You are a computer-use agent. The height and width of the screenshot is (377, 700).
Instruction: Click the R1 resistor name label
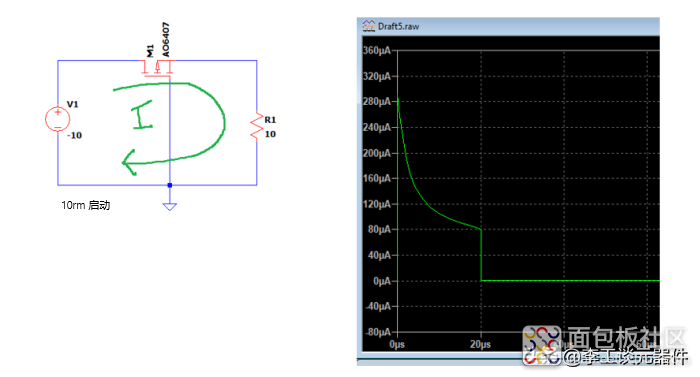pos(270,120)
